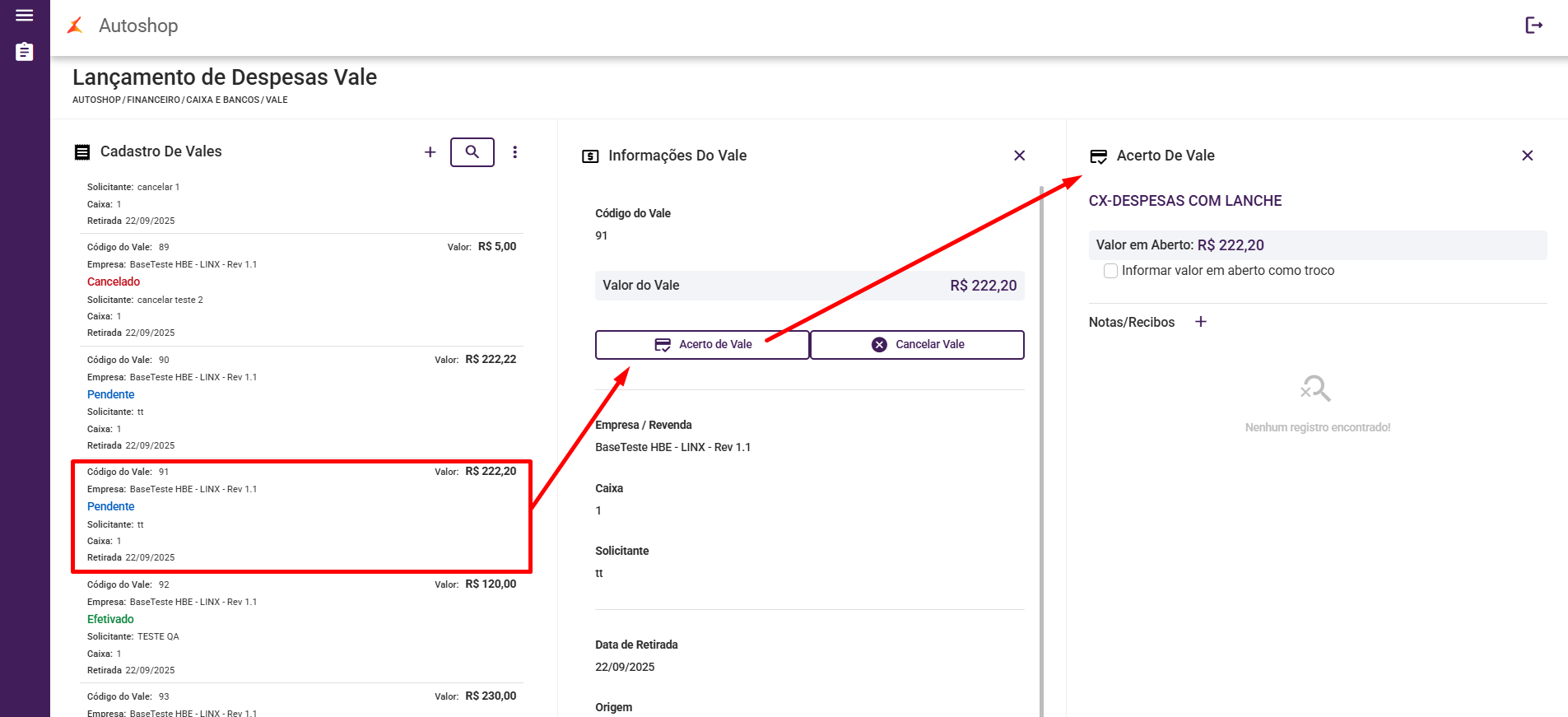Open the three-dot more options menu
The height and width of the screenshot is (717, 1568).
click(x=515, y=152)
